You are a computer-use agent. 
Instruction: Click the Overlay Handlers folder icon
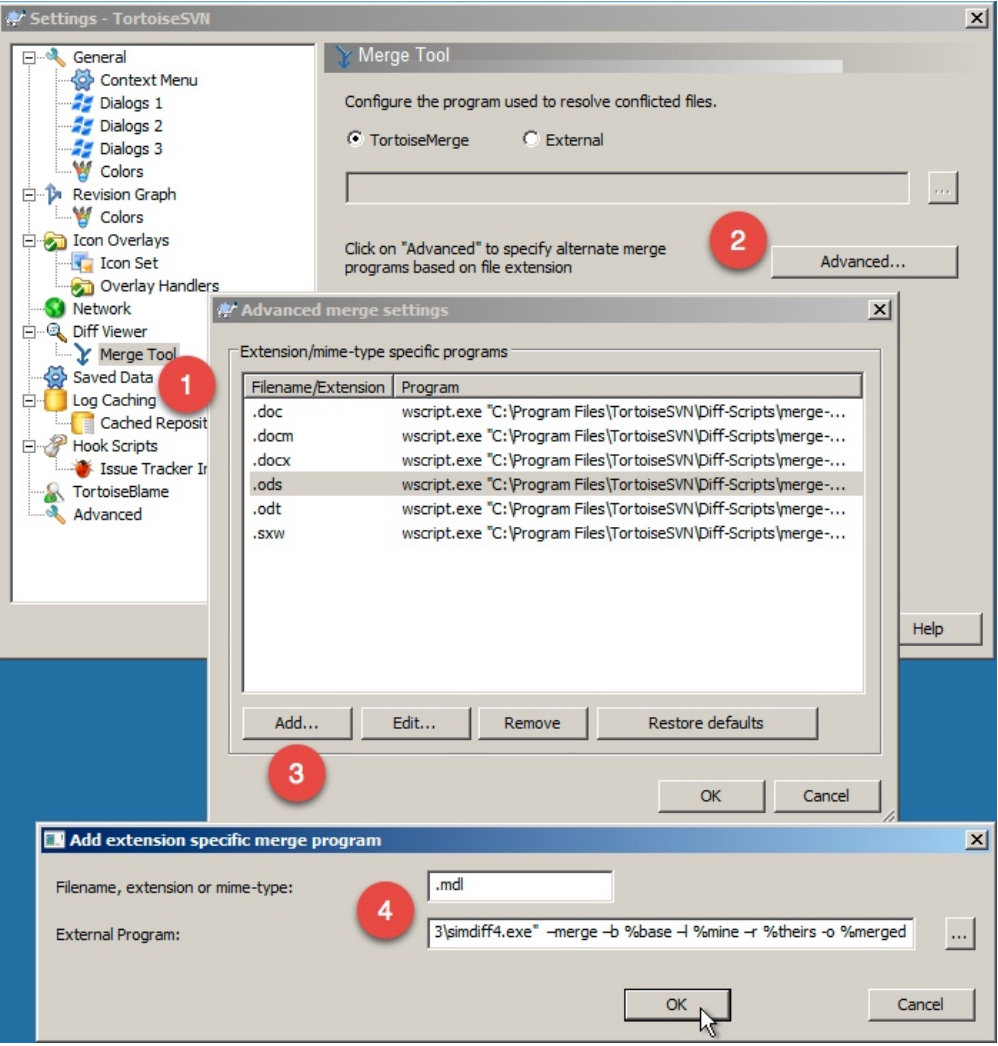click(83, 286)
